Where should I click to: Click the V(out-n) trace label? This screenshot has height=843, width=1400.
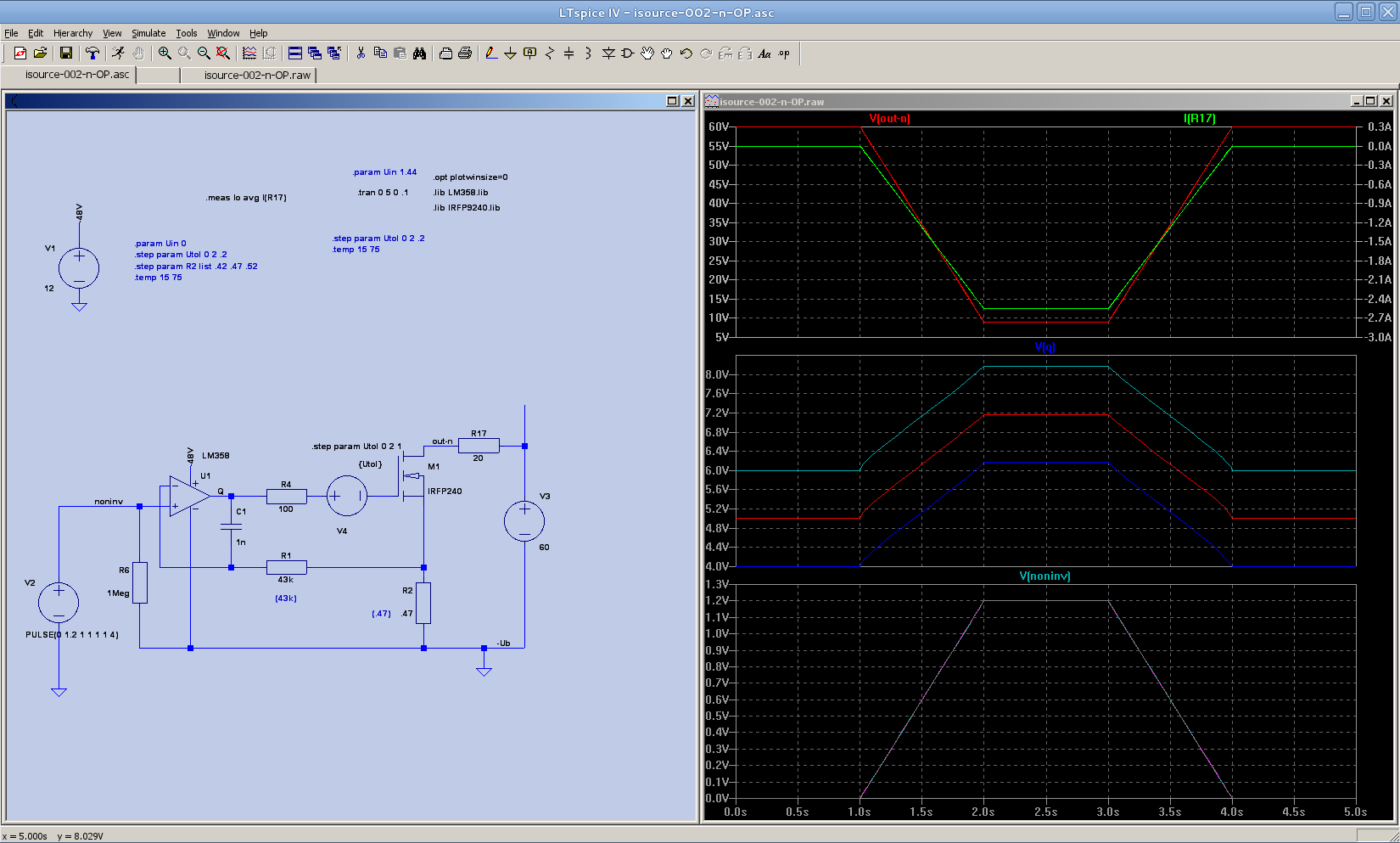point(889,119)
